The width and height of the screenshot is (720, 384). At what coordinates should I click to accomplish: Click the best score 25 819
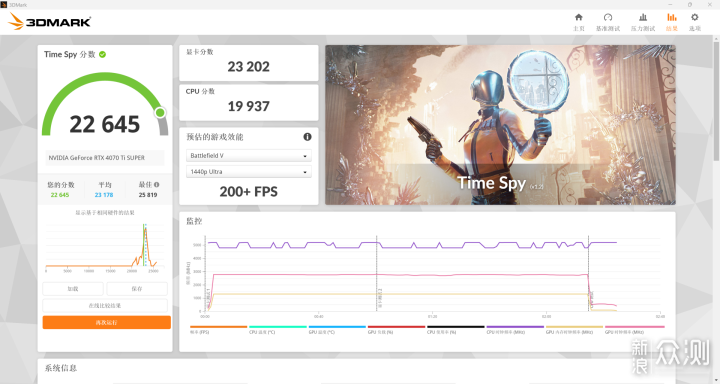[x=148, y=195]
